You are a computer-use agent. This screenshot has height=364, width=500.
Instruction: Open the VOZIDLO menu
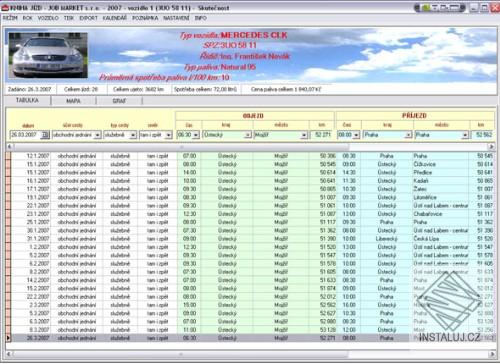coord(48,18)
